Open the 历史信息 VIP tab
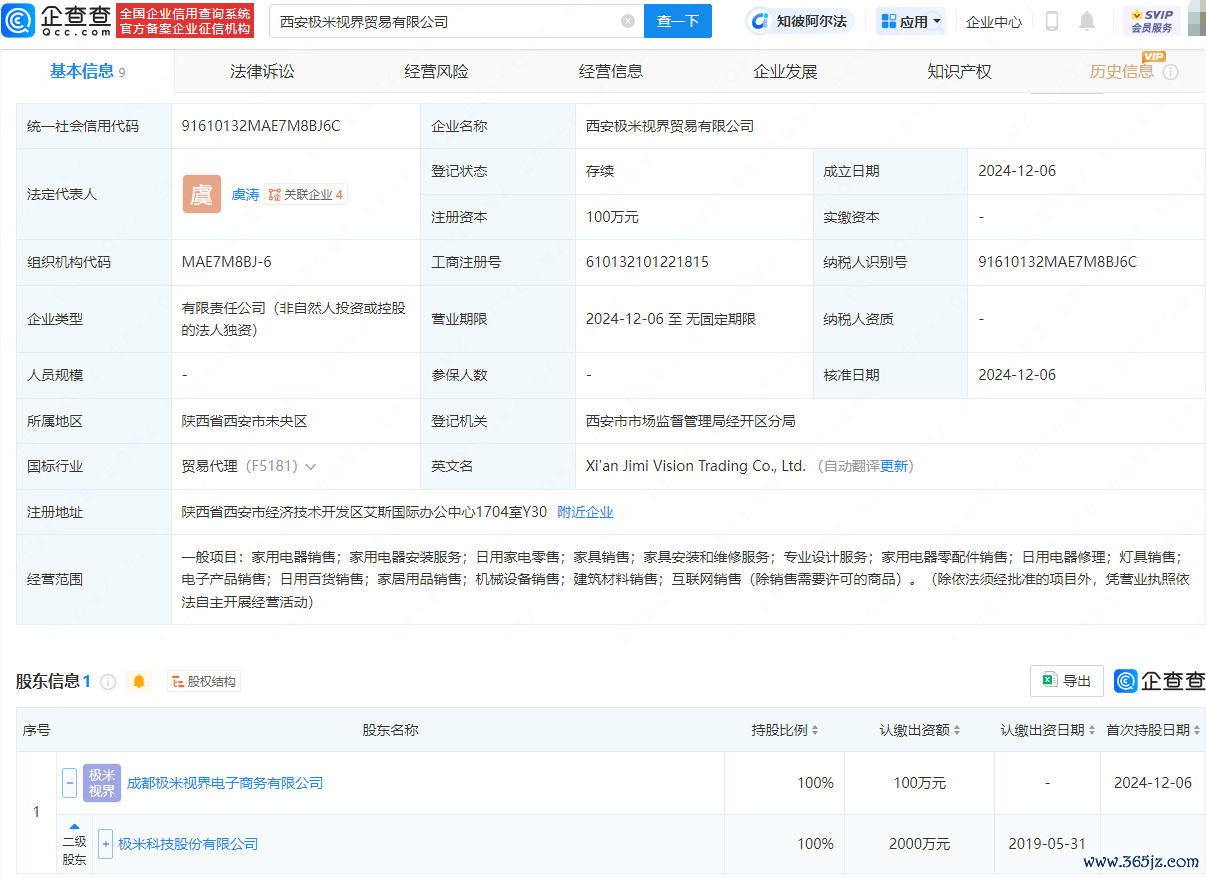Screen dimensions: 1206x877 (x=1122, y=72)
